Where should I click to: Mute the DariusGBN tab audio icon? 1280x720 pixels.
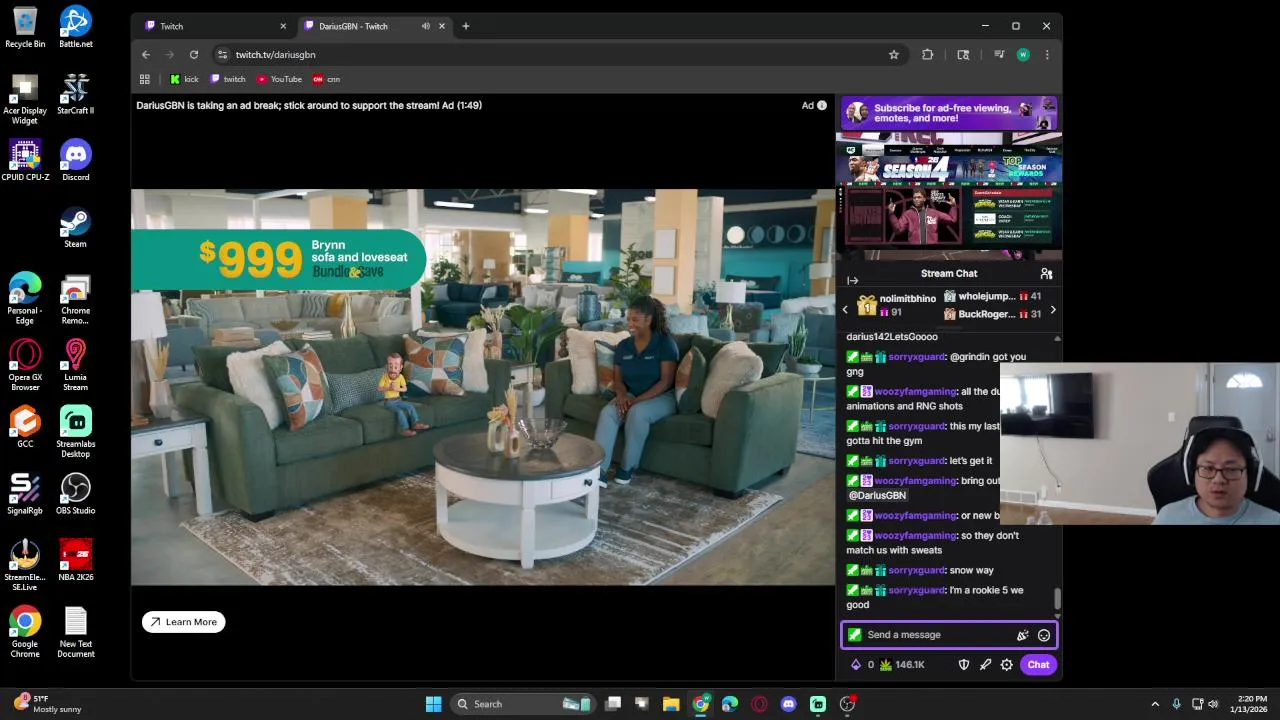point(426,26)
